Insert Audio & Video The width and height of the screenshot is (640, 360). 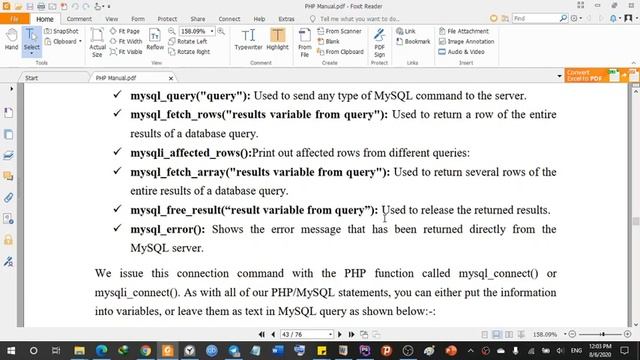pos(461,52)
